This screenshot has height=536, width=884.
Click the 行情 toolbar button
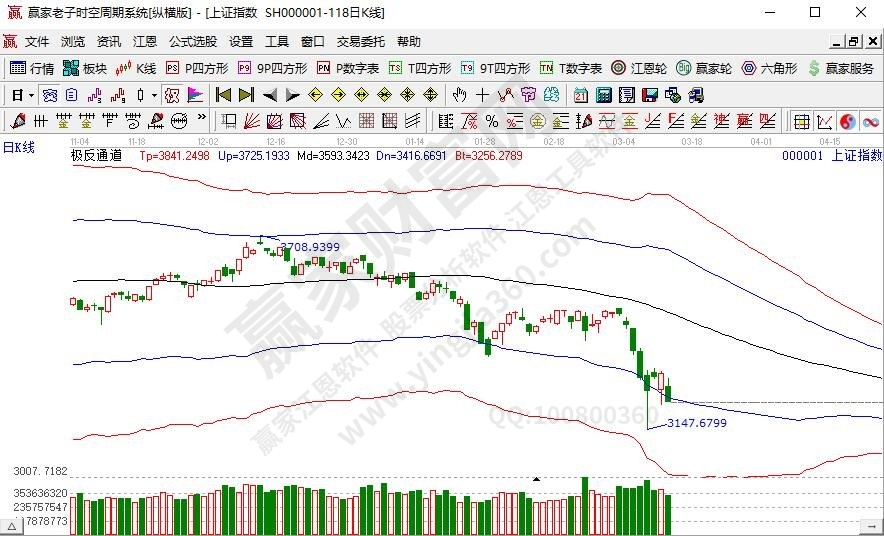(32, 68)
